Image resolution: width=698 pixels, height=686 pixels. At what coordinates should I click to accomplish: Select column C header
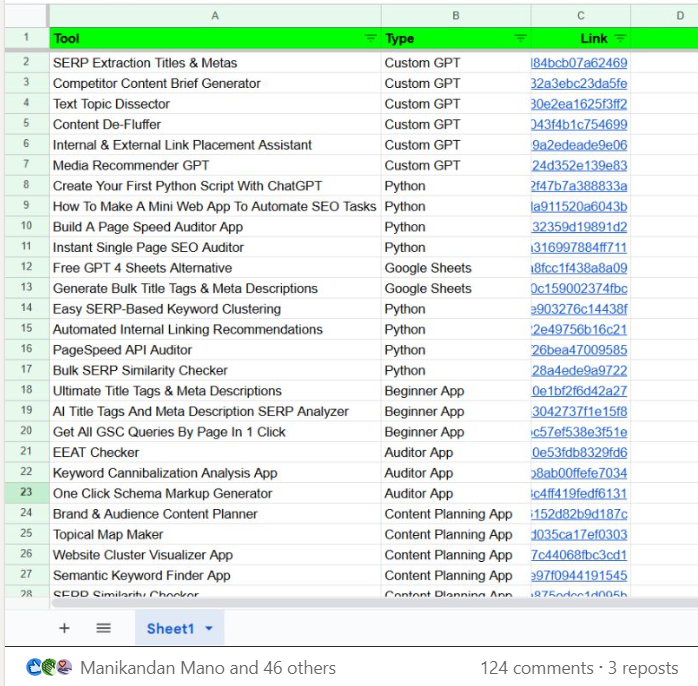point(580,16)
